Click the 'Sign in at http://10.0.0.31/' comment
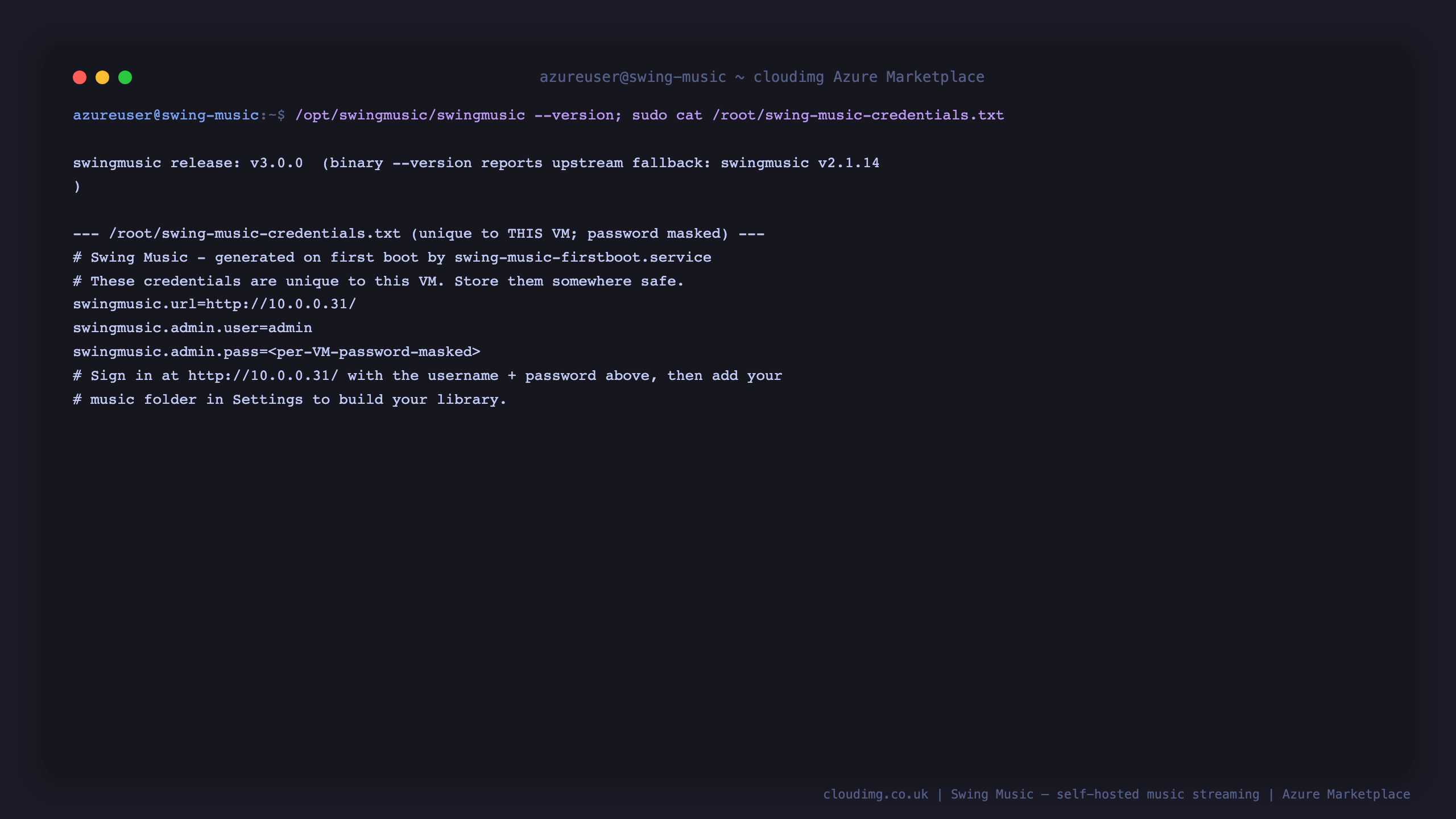 (x=427, y=376)
